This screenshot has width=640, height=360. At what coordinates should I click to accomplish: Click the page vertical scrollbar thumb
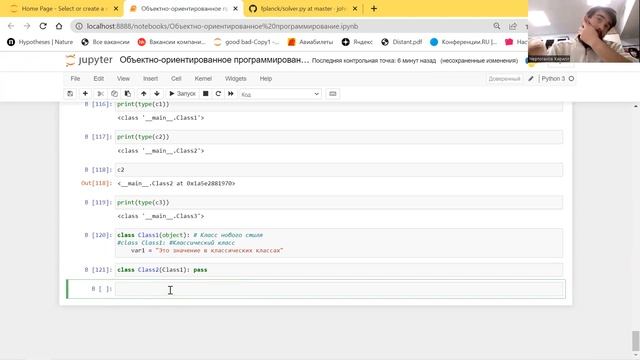point(636,341)
